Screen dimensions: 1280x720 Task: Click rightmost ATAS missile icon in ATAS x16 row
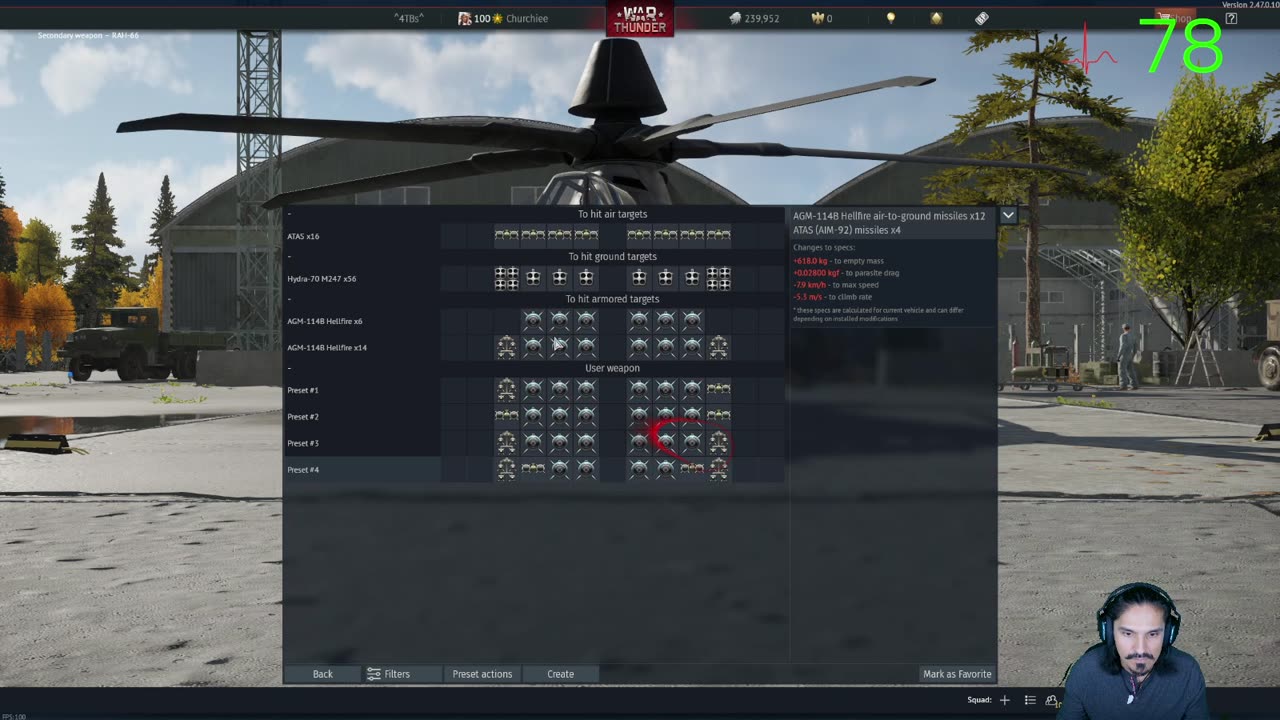718,236
